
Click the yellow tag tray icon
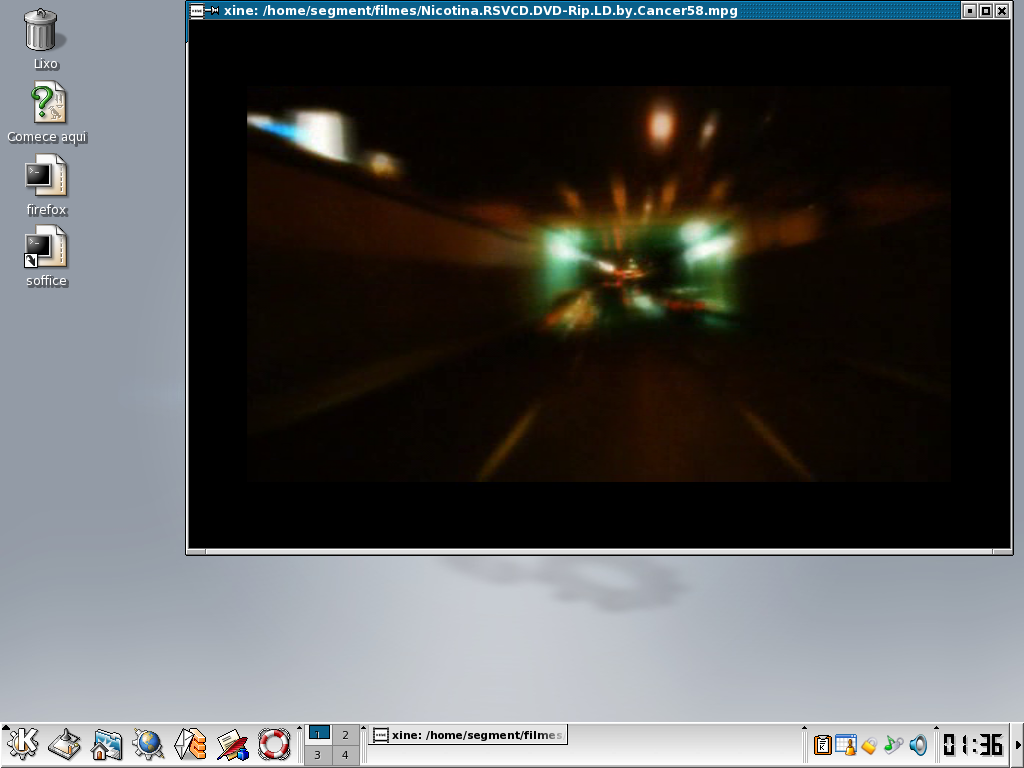pyautogui.click(x=869, y=746)
